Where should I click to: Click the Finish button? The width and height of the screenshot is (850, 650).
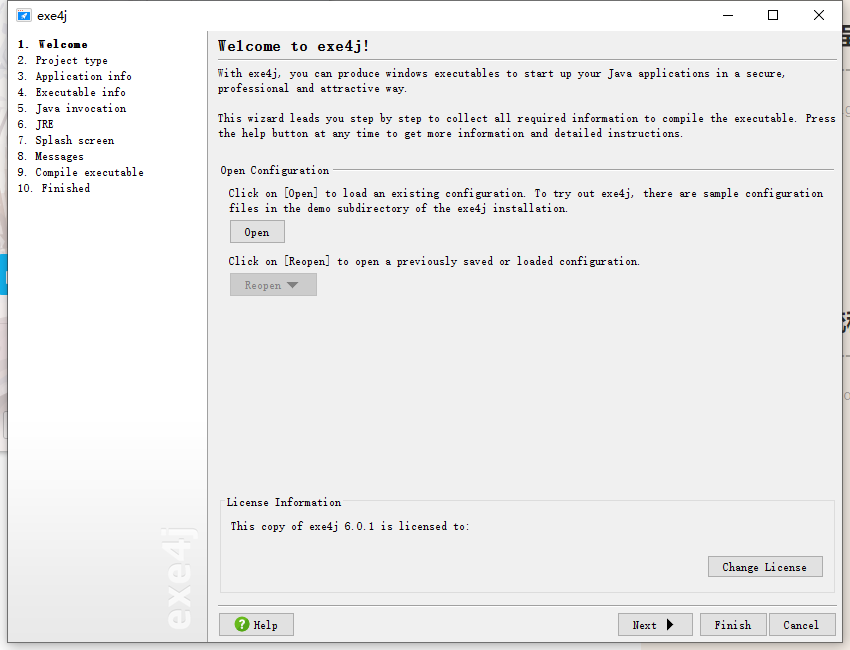point(733,625)
